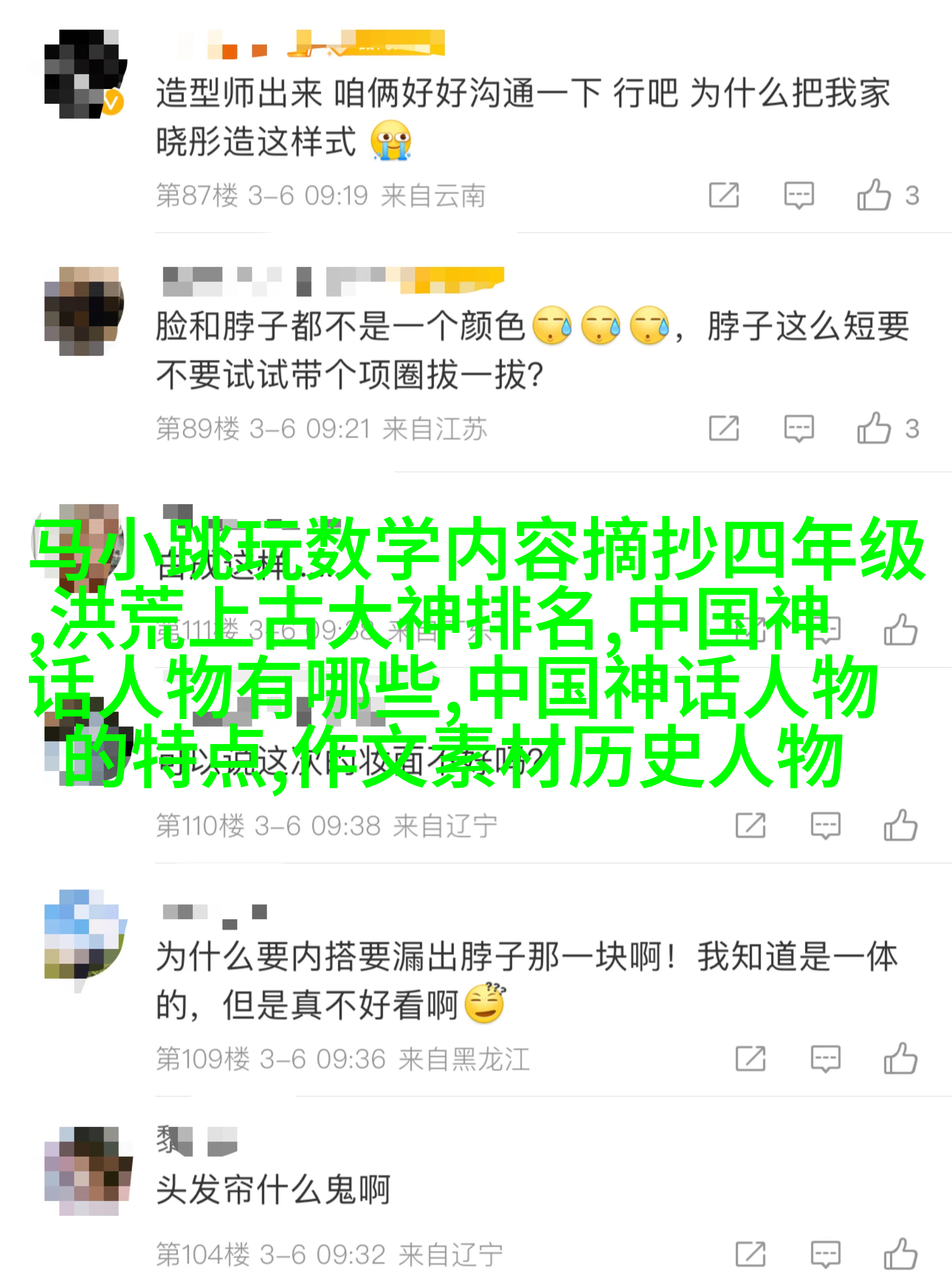952x1288 pixels.
Task: Share the floor 89 comment
Action: [724, 428]
